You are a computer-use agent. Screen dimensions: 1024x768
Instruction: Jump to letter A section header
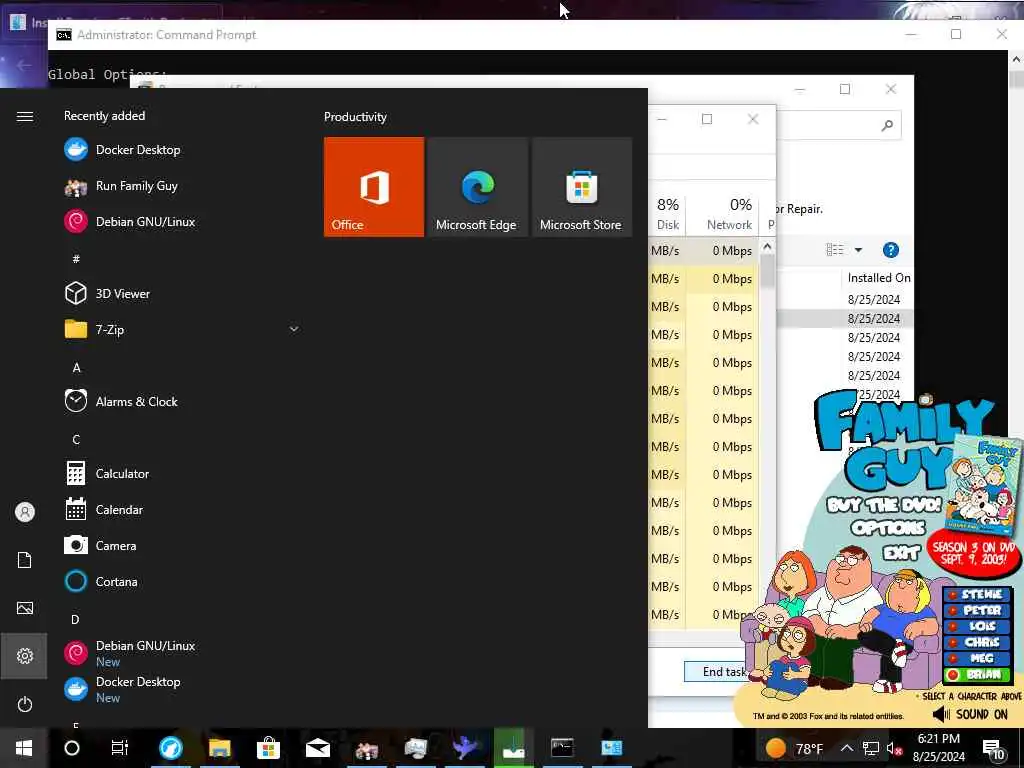(76, 368)
